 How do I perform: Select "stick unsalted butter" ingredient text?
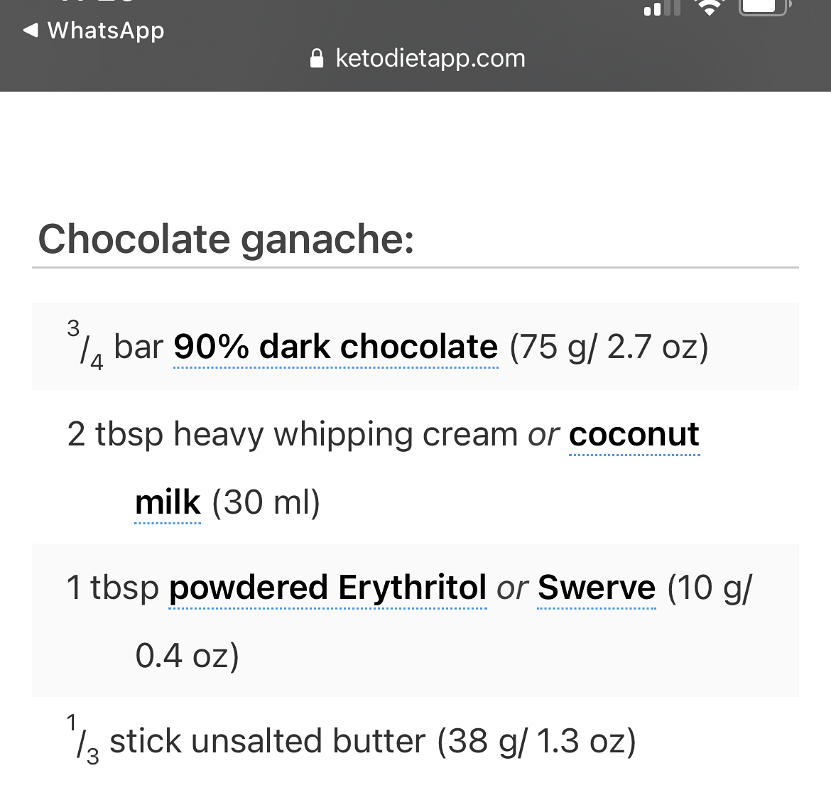[x=267, y=742]
